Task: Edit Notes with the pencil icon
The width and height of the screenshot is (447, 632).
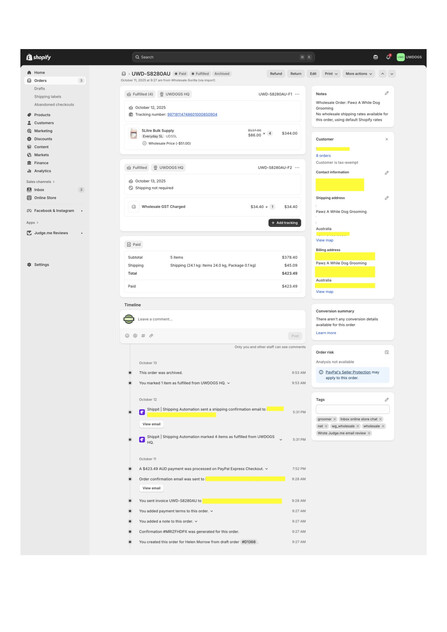Action: pos(387,94)
